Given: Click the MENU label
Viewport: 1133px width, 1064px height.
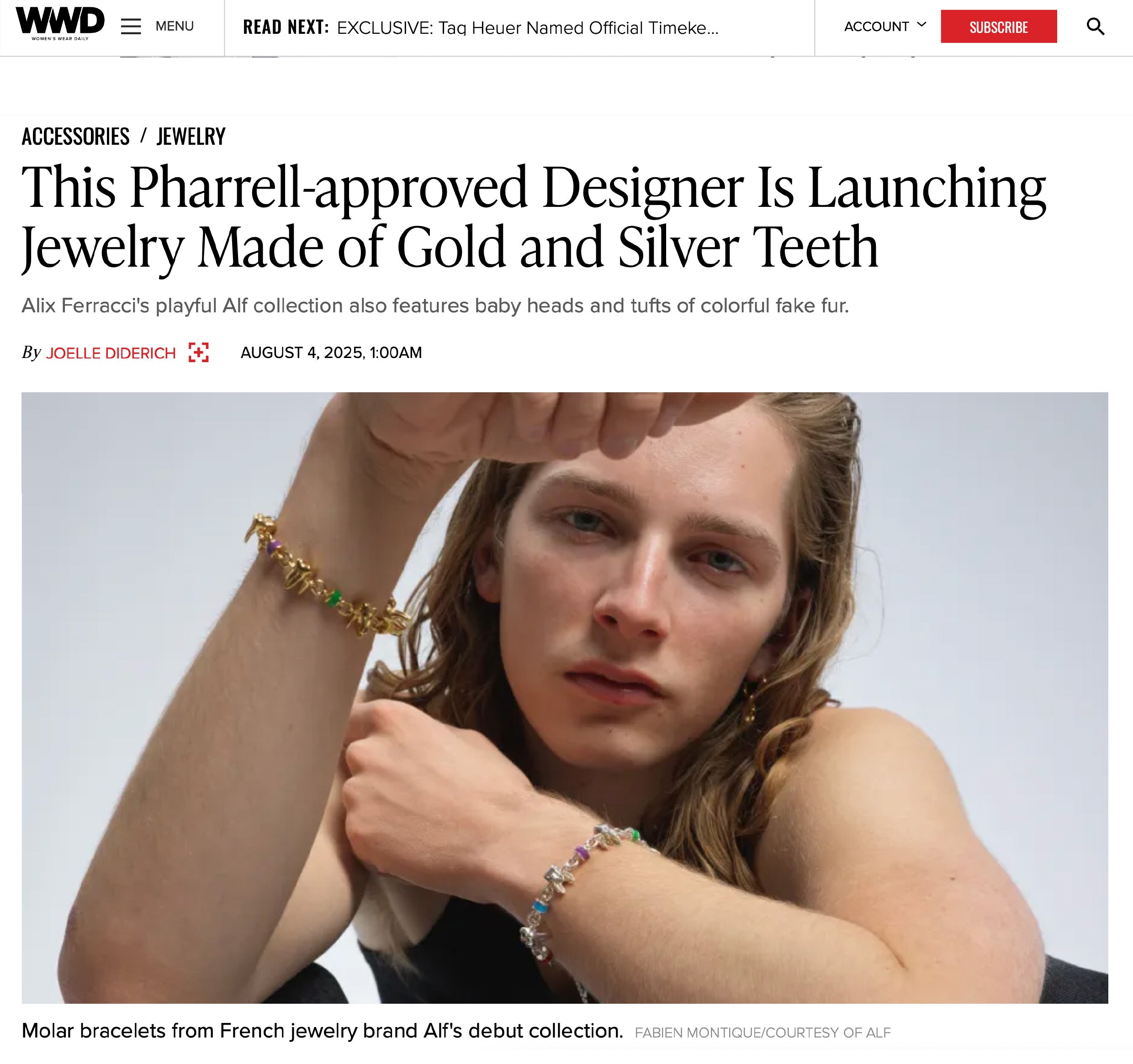Looking at the screenshot, I should (x=175, y=26).
